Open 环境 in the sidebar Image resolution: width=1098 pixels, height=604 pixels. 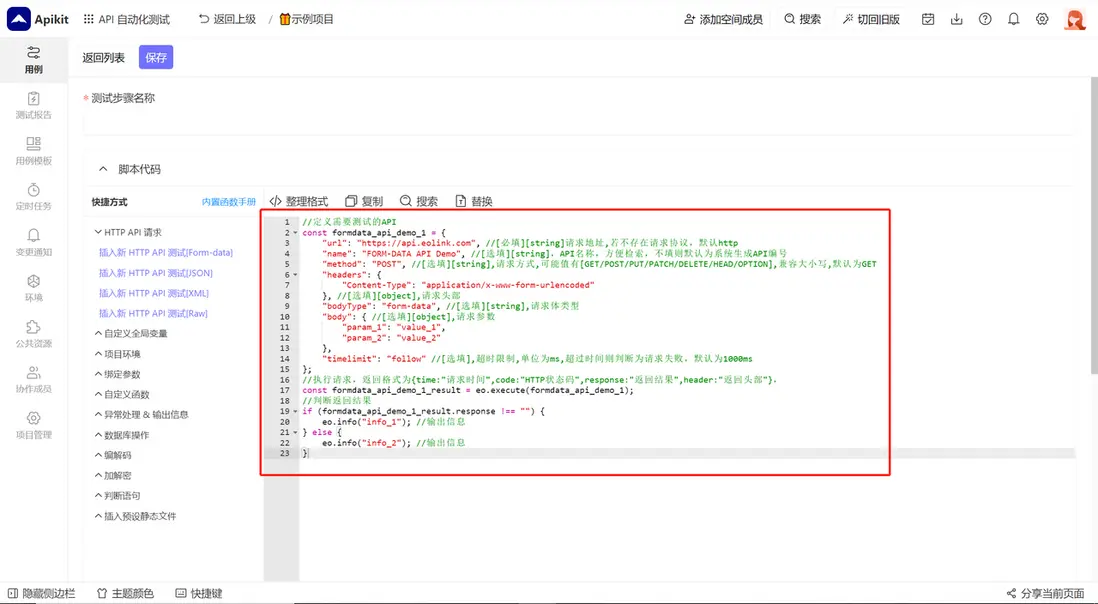[x=34, y=288]
